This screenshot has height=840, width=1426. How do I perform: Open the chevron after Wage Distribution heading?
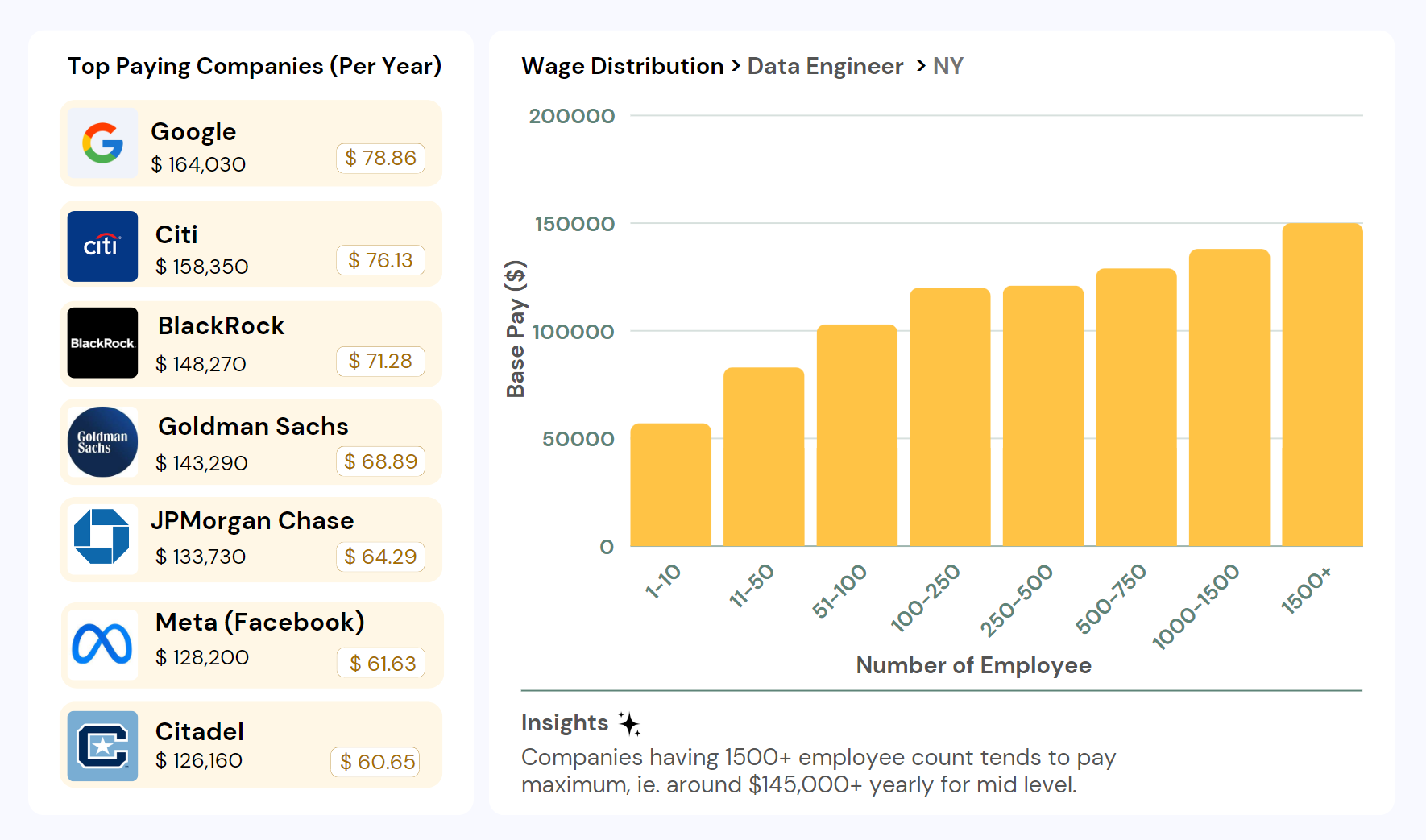(735, 67)
